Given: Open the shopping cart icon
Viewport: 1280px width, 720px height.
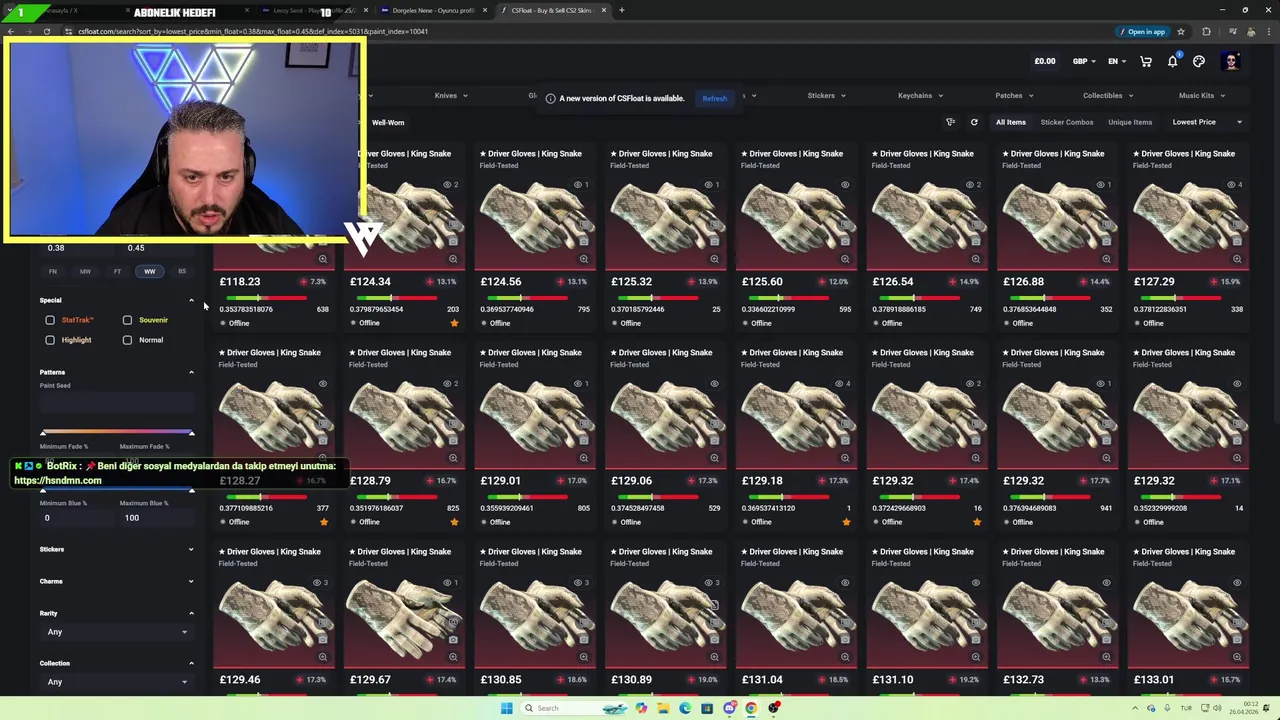Looking at the screenshot, I should click(x=1146, y=61).
